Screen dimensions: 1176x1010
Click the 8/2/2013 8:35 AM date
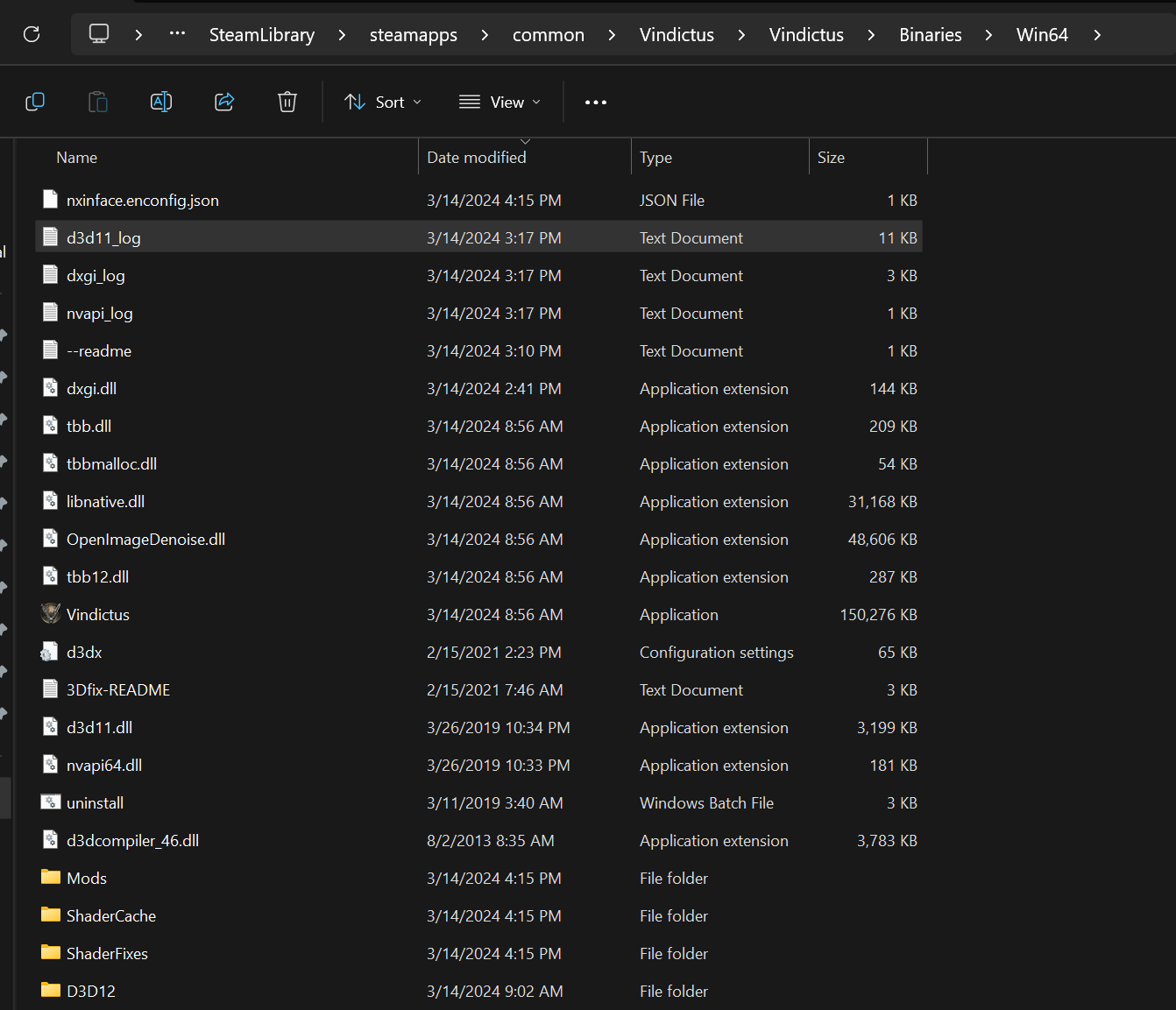point(490,841)
